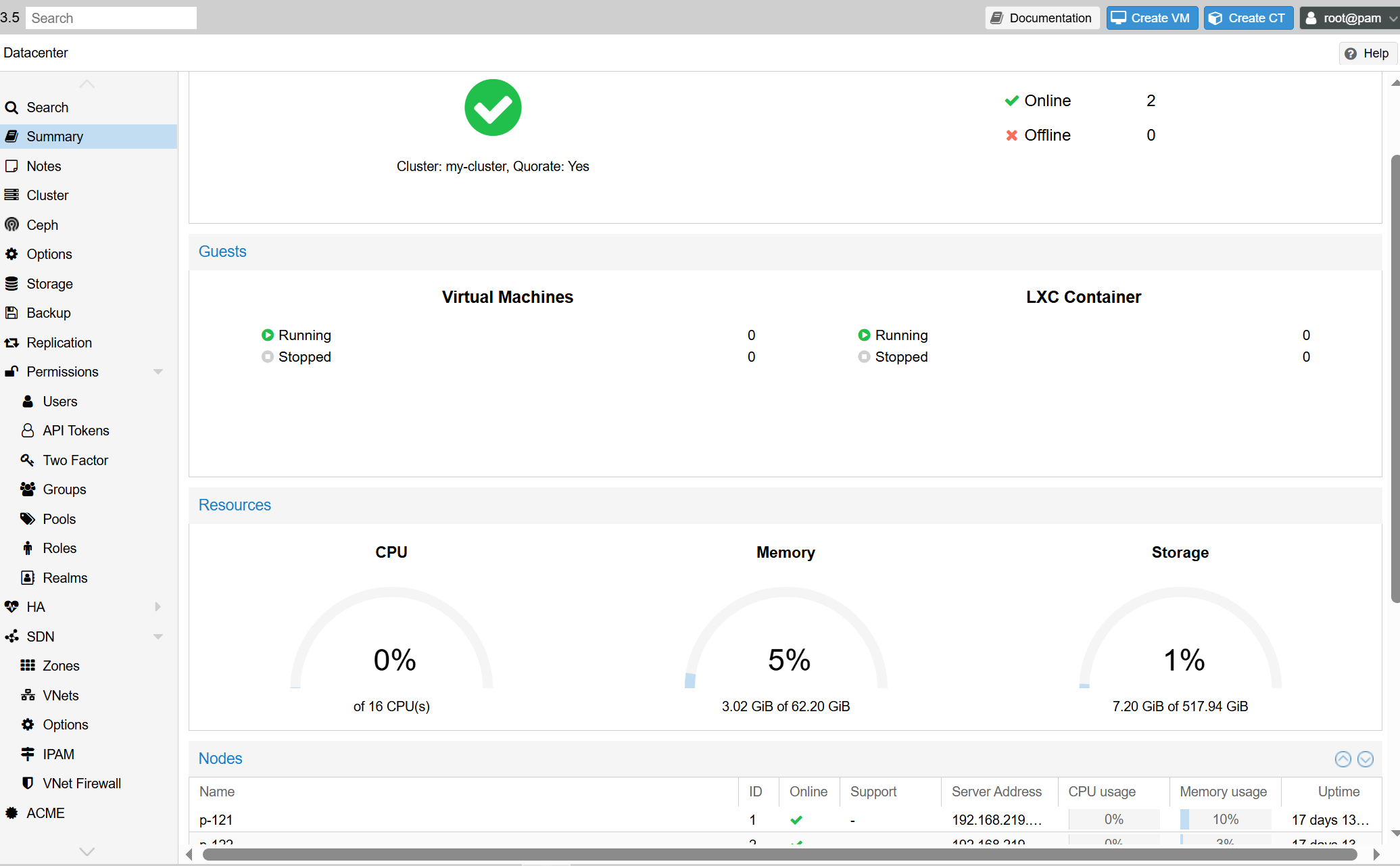
Task: Click the Create VM button
Action: pyautogui.click(x=1151, y=18)
